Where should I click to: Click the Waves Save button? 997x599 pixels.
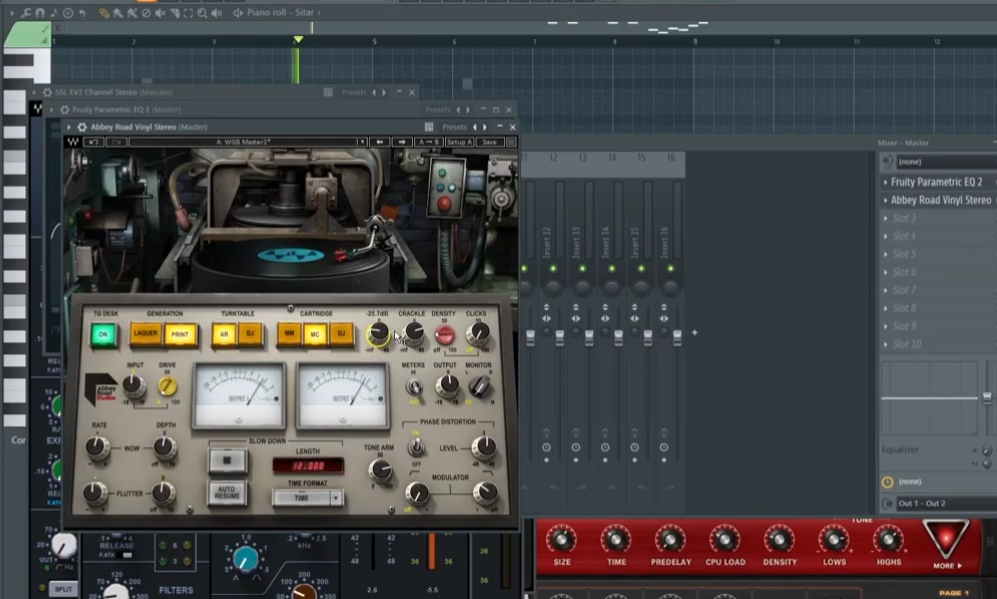point(489,142)
